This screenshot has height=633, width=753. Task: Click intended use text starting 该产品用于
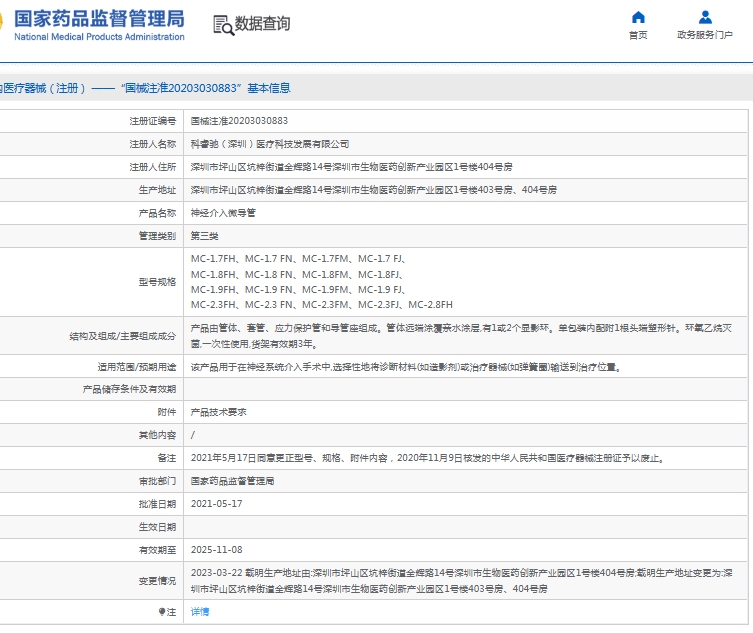coord(406,367)
